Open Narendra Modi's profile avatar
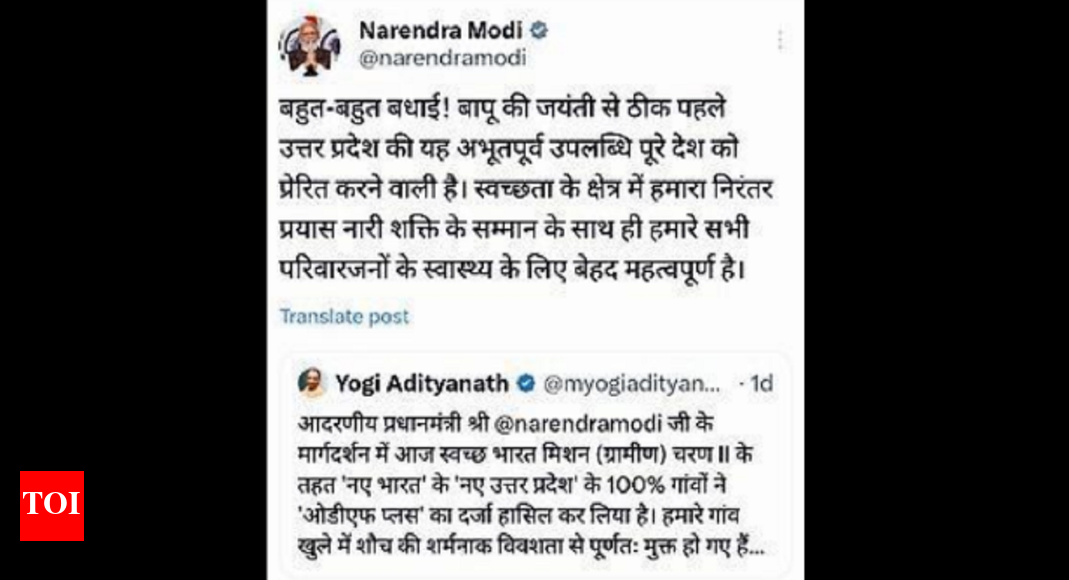 [310, 45]
